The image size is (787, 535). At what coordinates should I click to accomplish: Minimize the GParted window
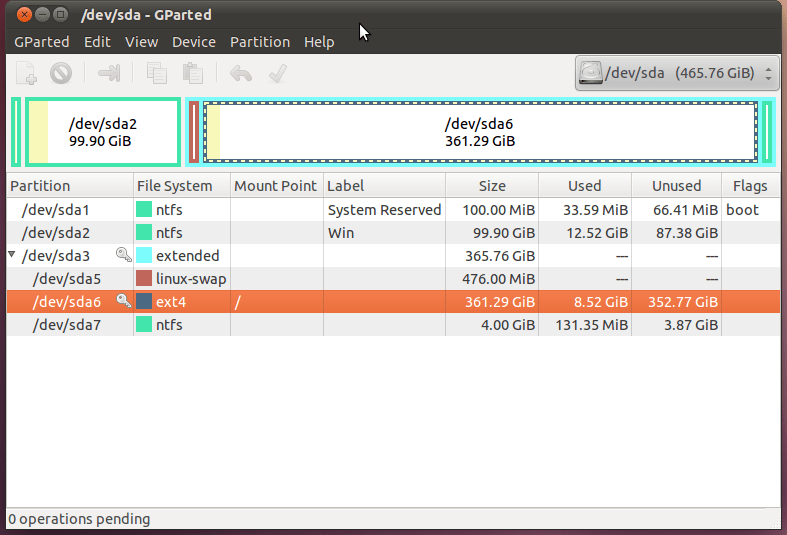[42, 15]
